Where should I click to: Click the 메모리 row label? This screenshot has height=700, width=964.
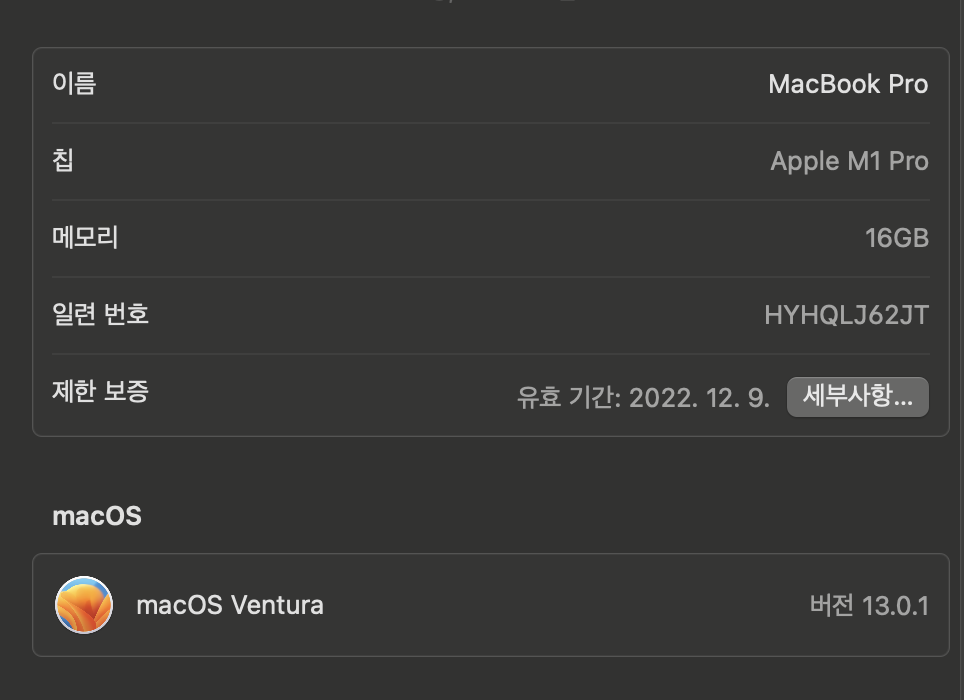[x=85, y=237]
